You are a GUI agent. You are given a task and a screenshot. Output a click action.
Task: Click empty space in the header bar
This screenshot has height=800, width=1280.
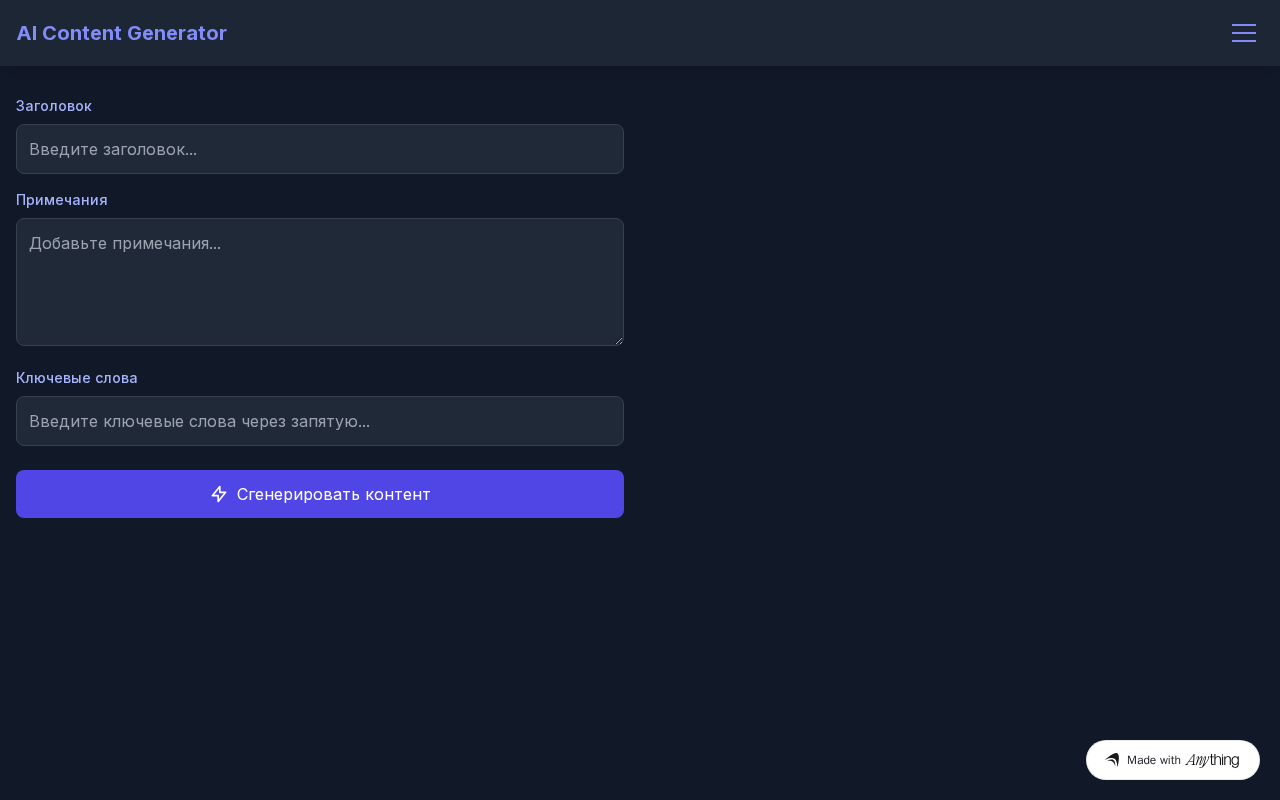click(700, 33)
